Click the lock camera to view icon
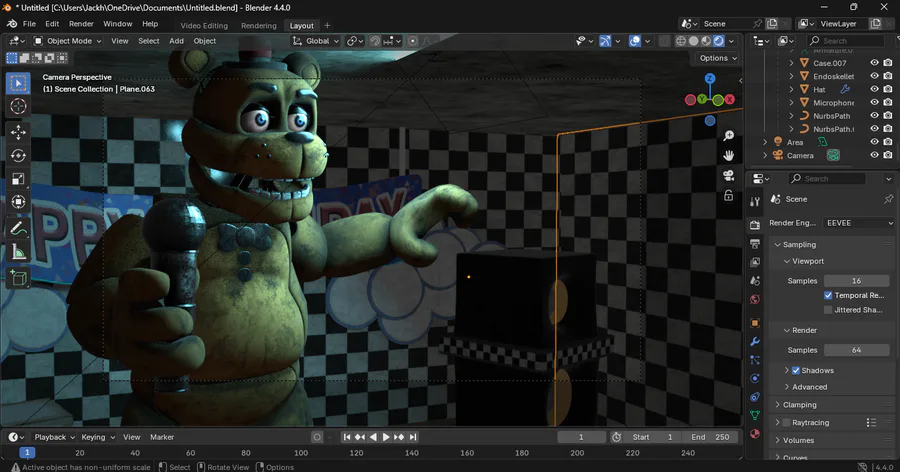This screenshot has height=472, width=900. 728,196
